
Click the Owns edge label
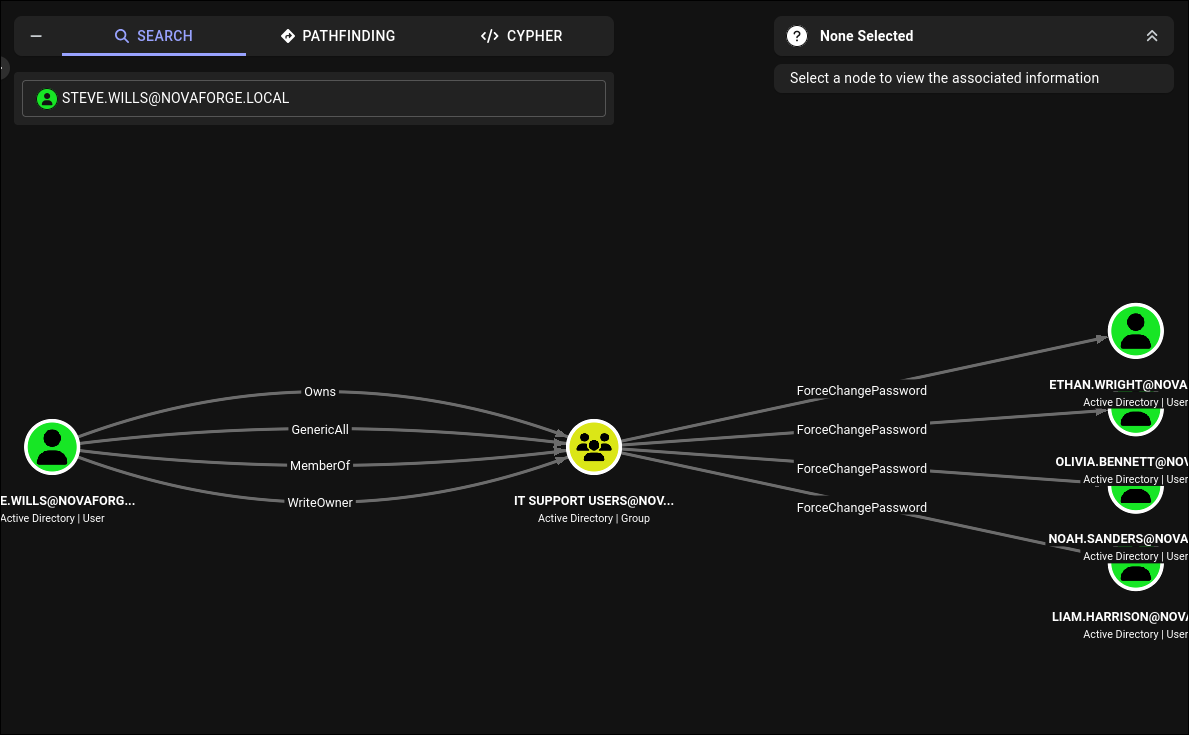pyautogui.click(x=320, y=391)
